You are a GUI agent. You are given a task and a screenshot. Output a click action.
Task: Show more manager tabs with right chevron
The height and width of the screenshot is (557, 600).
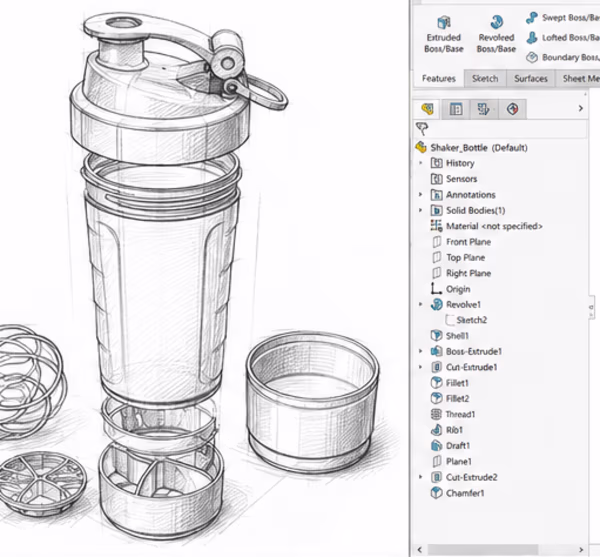point(580,109)
